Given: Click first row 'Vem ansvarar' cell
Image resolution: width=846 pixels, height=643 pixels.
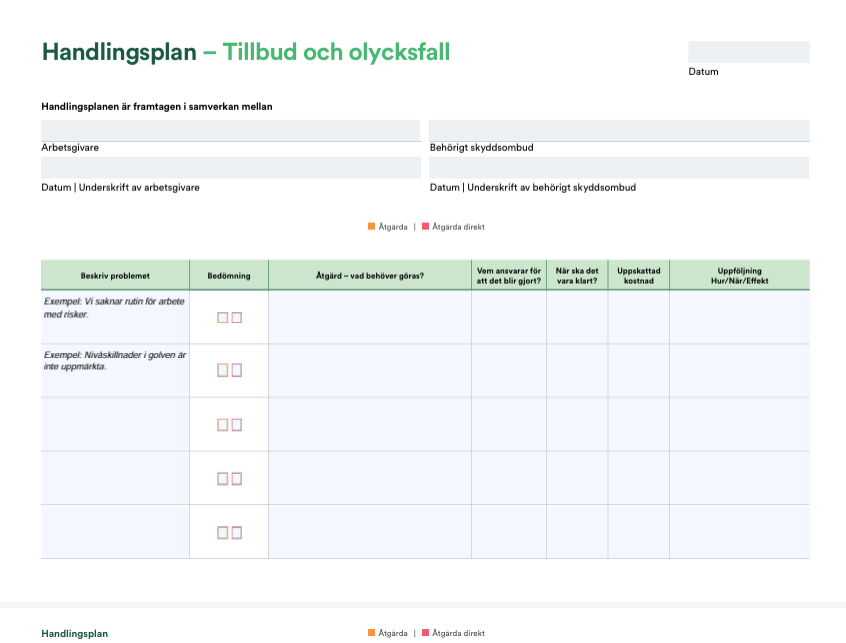Looking at the screenshot, I should click(508, 317).
